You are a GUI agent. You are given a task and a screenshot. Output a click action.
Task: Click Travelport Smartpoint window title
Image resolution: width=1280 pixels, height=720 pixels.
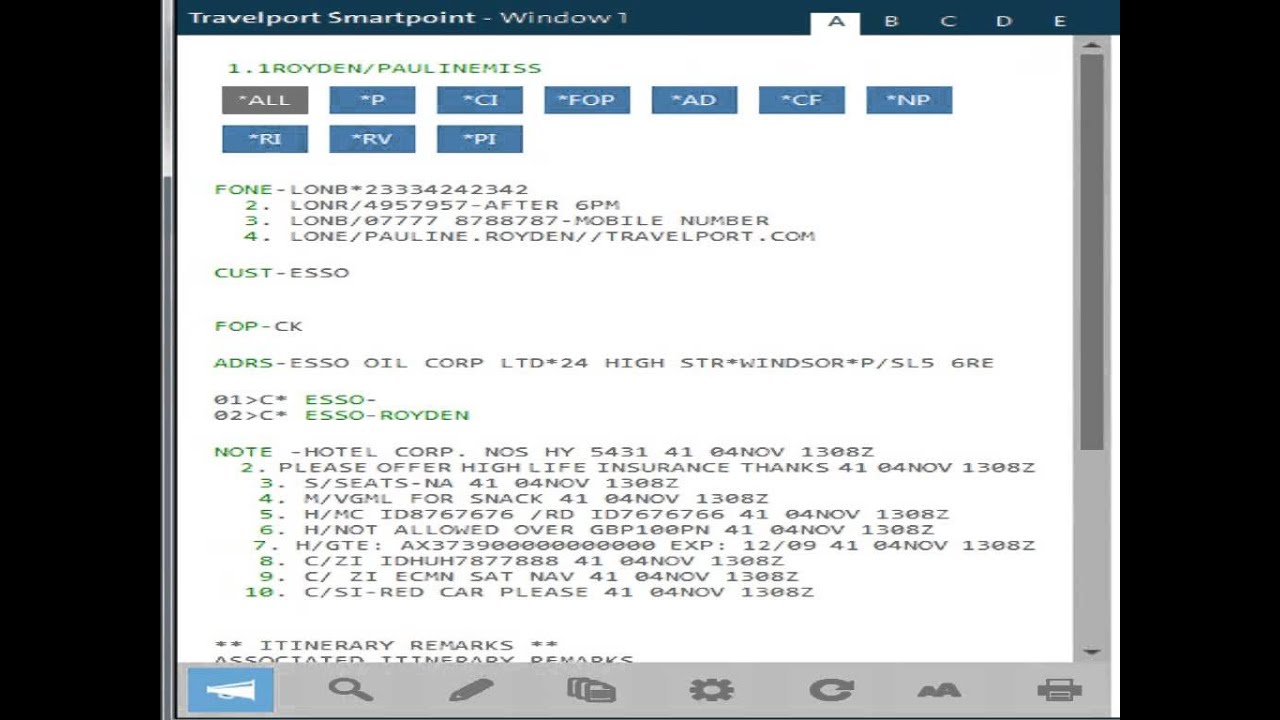(407, 18)
